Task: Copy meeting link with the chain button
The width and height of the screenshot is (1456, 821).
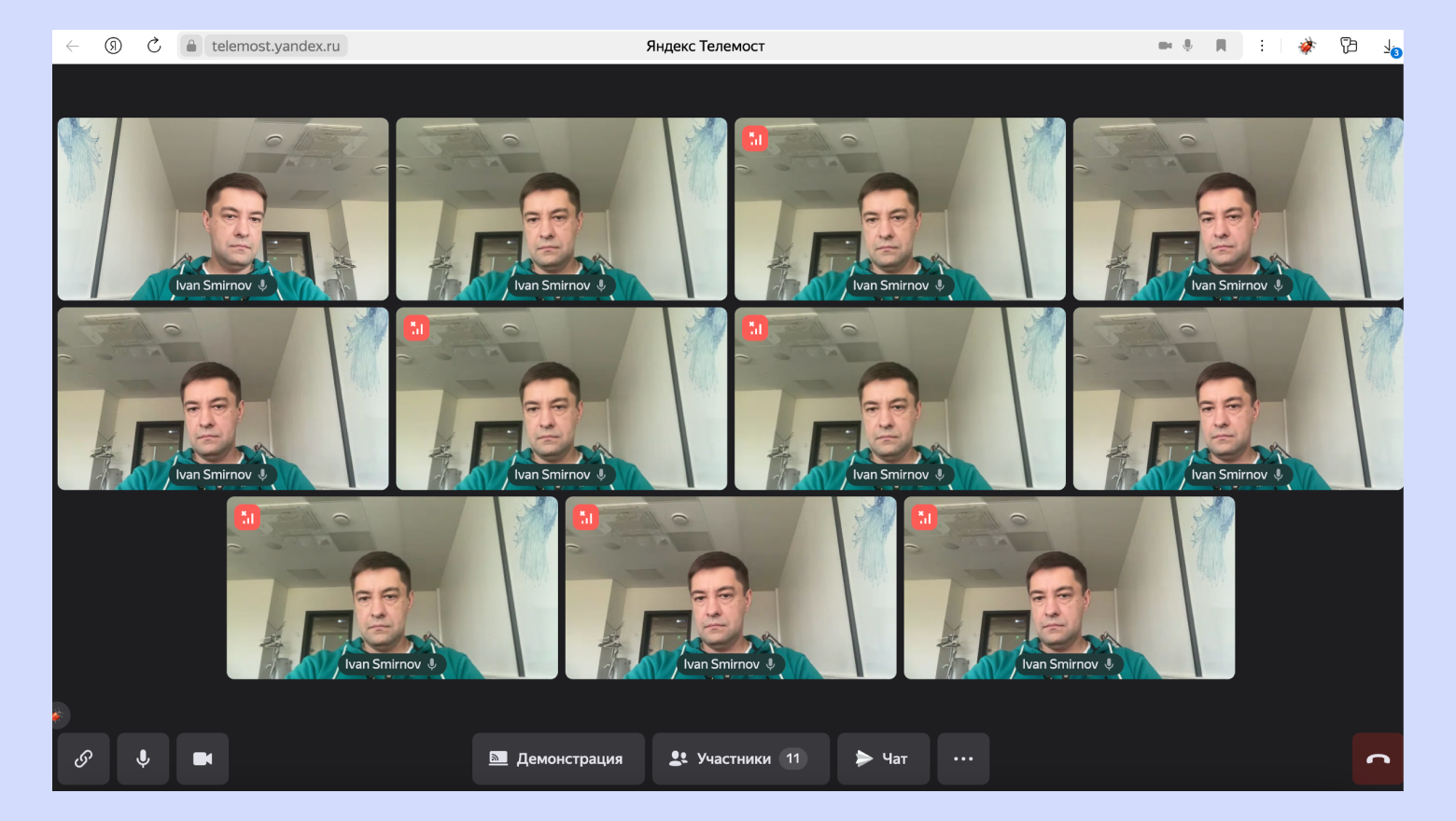Action: click(84, 758)
